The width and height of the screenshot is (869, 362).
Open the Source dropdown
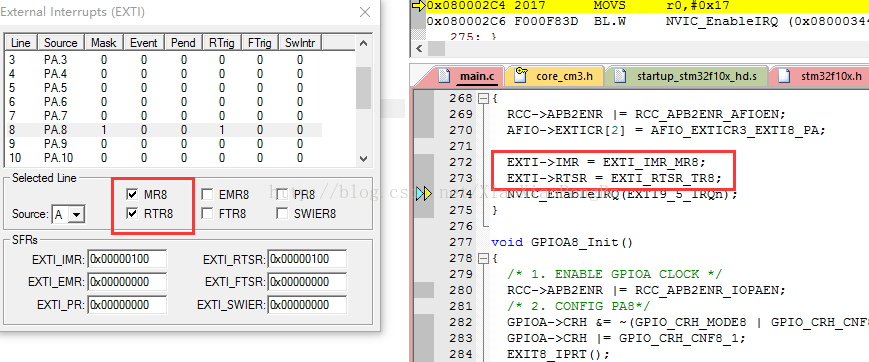tap(77, 215)
